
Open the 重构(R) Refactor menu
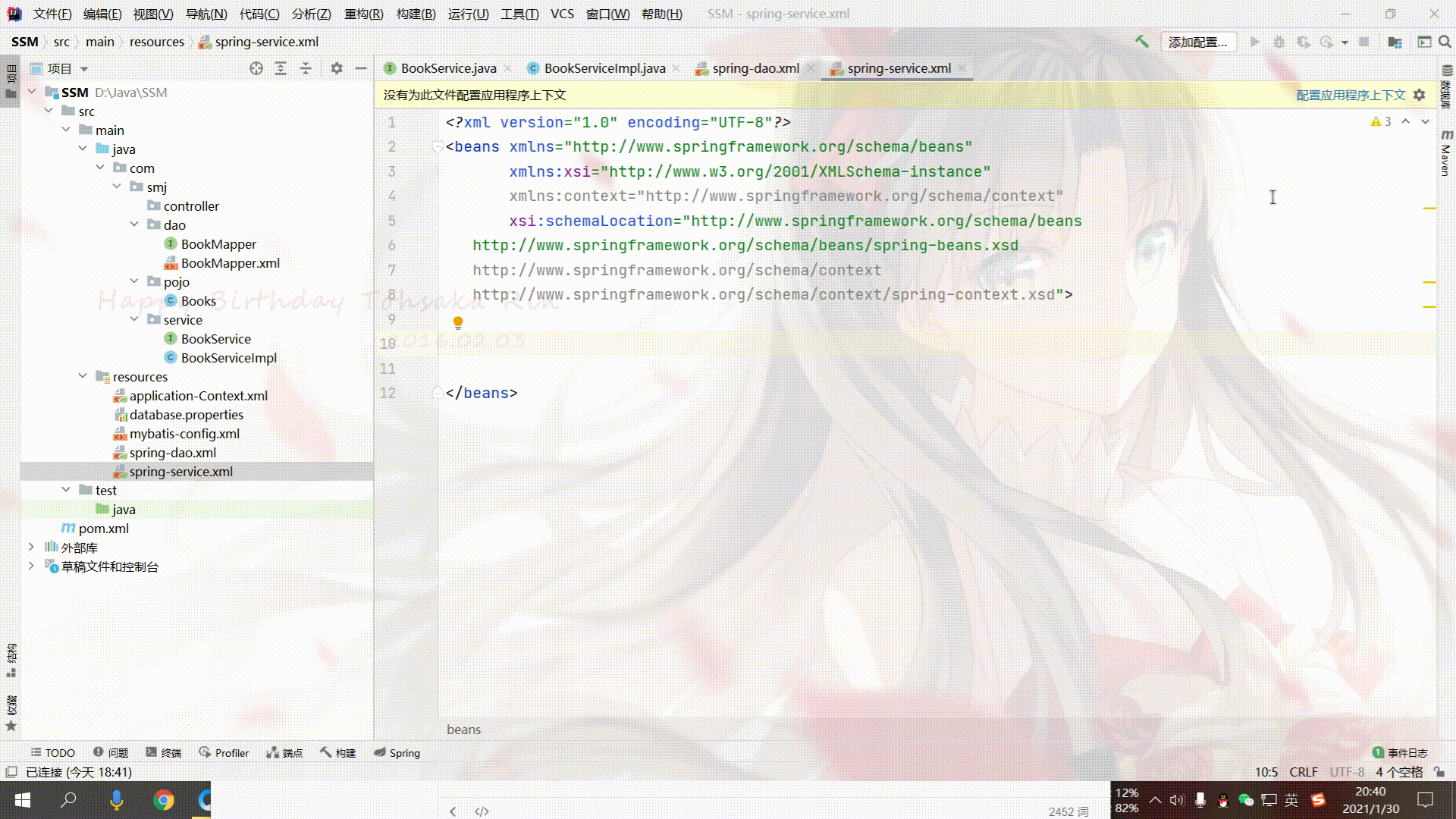363,14
